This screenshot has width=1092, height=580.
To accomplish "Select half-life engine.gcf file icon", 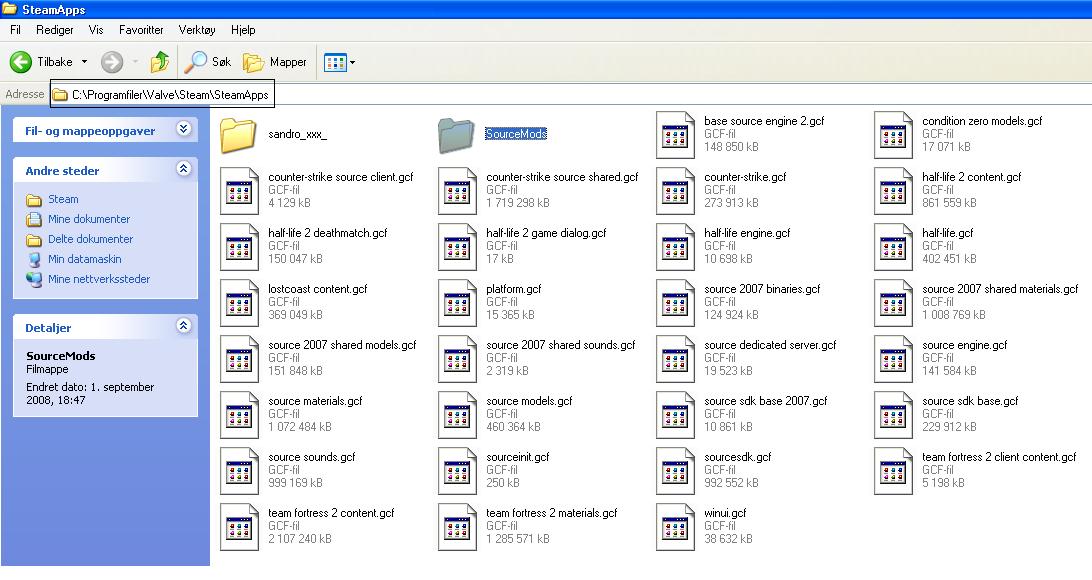I will pyautogui.click(x=675, y=246).
